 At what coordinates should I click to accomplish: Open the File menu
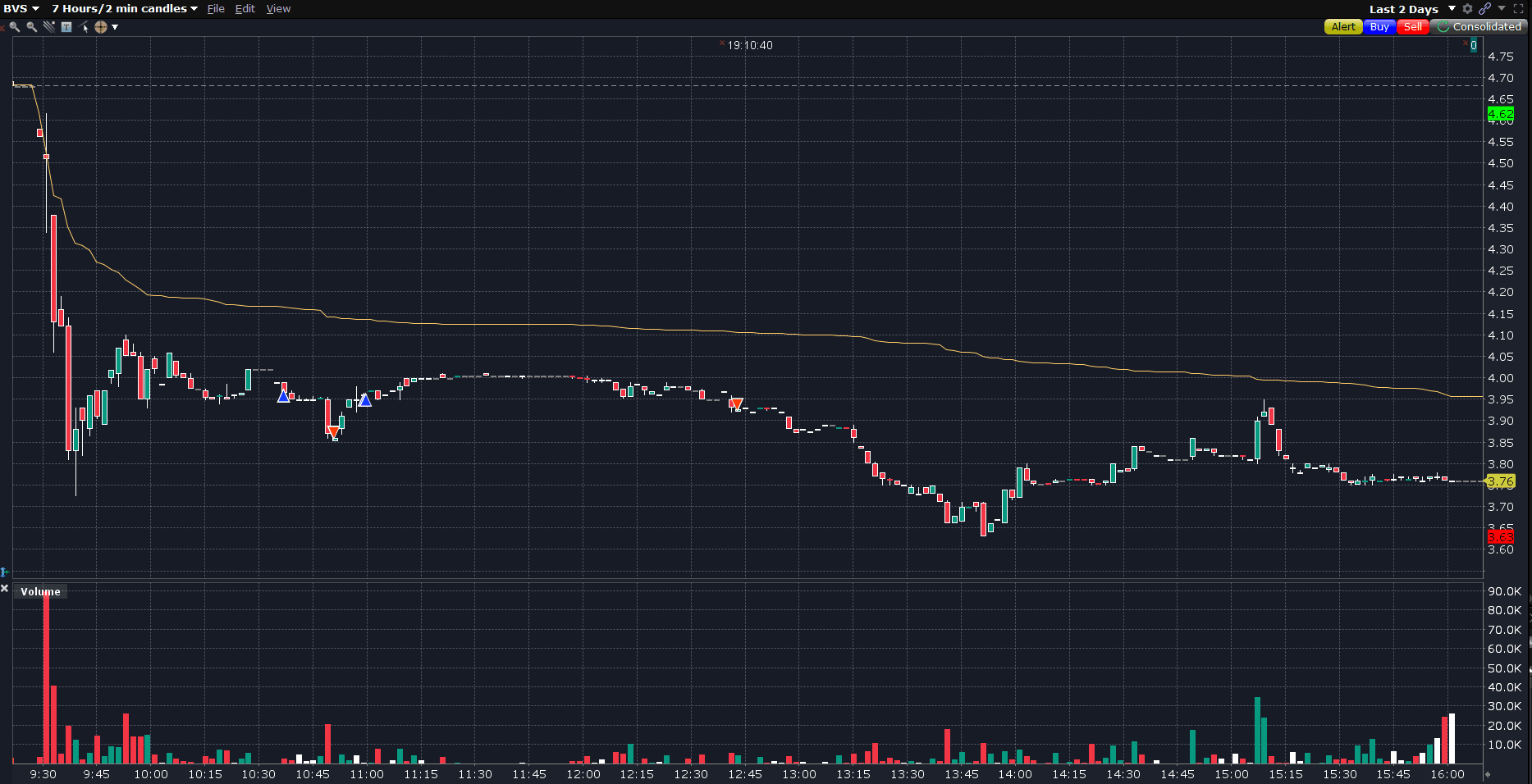click(x=216, y=8)
